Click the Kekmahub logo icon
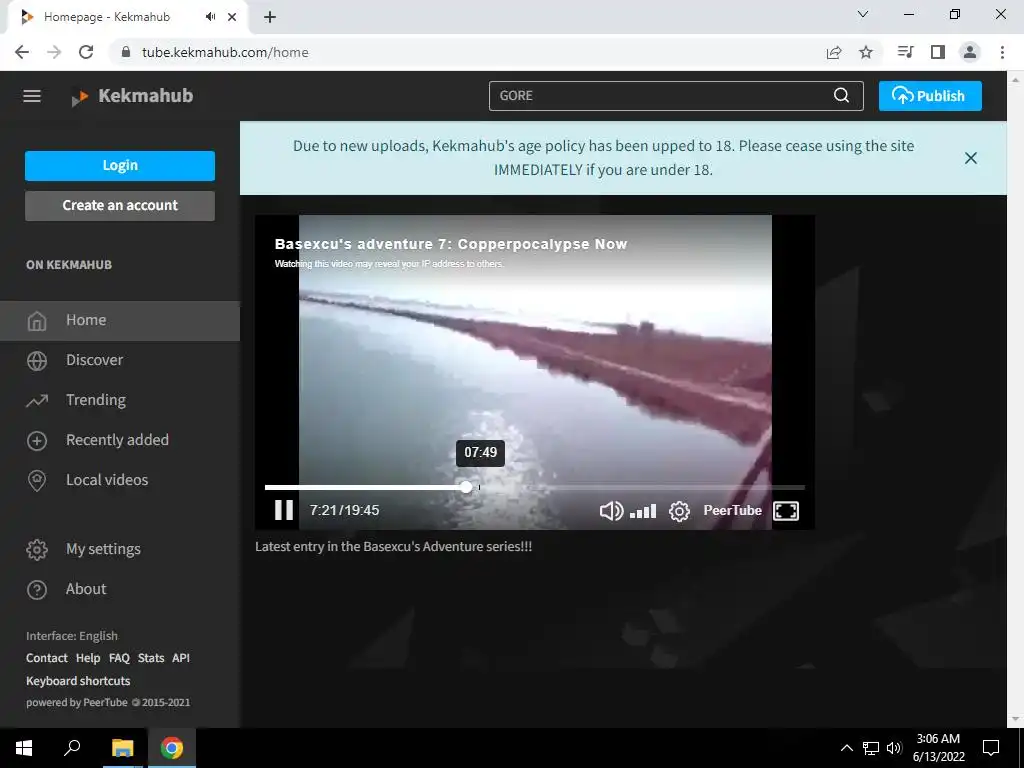Viewport: 1024px width, 768px height. pyautogui.click(x=80, y=97)
